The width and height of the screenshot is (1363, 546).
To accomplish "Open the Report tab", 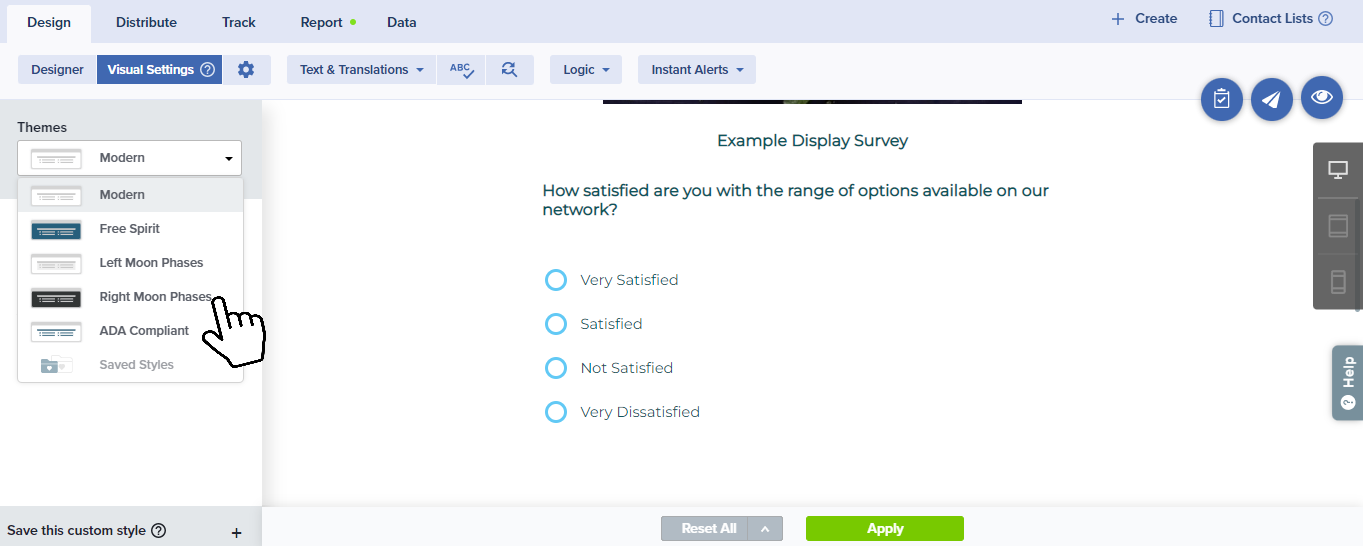I will pos(322,22).
